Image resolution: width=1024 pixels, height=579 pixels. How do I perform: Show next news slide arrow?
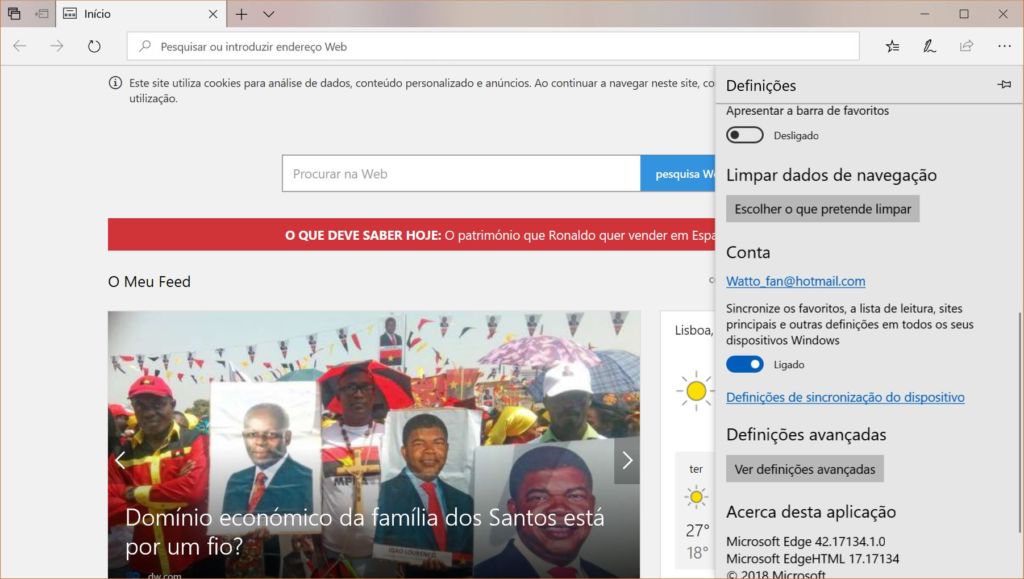pos(627,460)
